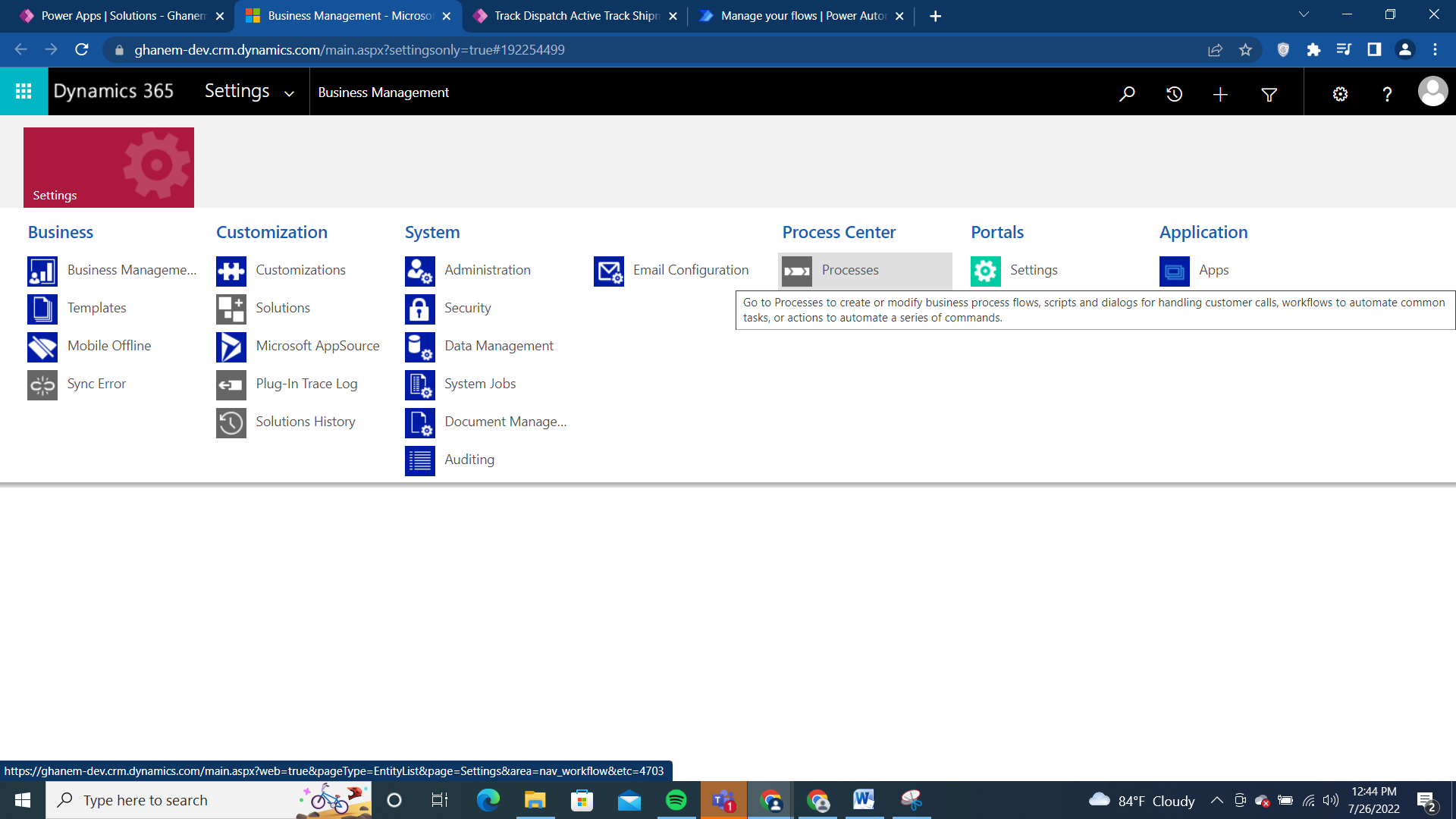Viewport: 1456px width, 819px height.
Task: Open Customizations link
Action: pos(300,270)
